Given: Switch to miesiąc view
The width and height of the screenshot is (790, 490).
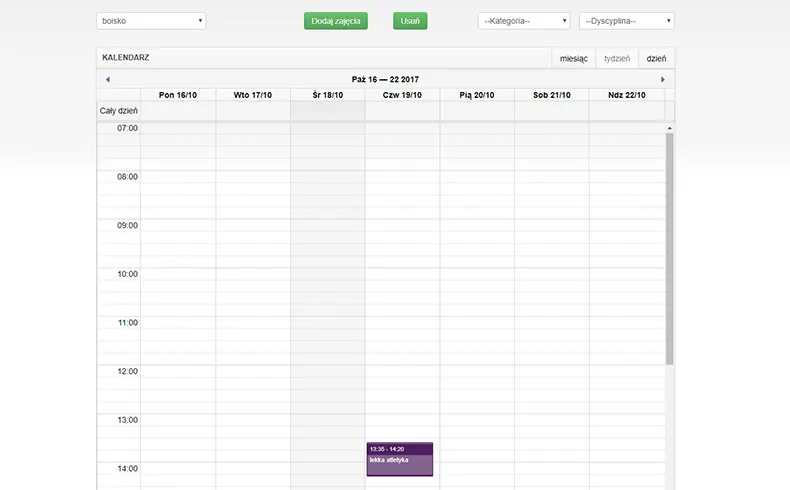Looking at the screenshot, I should [573, 58].
